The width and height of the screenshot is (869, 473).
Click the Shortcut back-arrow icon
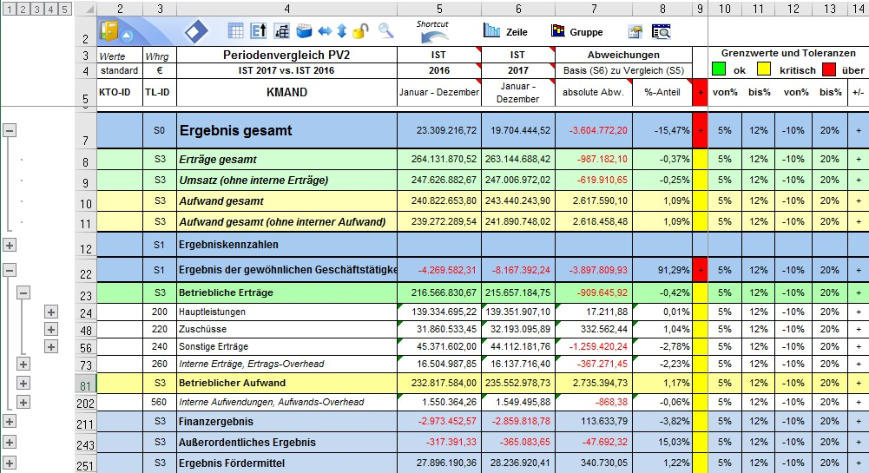433,37
